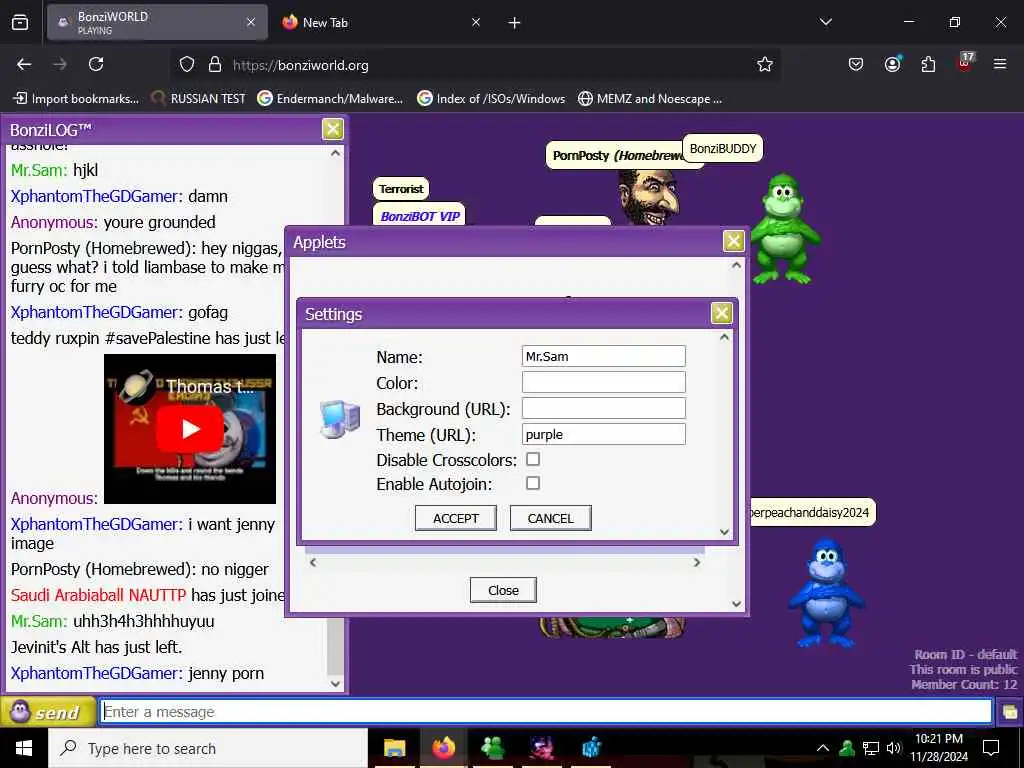This screenshot has height=768, width=1024.
Task: Open the Endermanch/Malware bookmark
Action: (330, 99)
